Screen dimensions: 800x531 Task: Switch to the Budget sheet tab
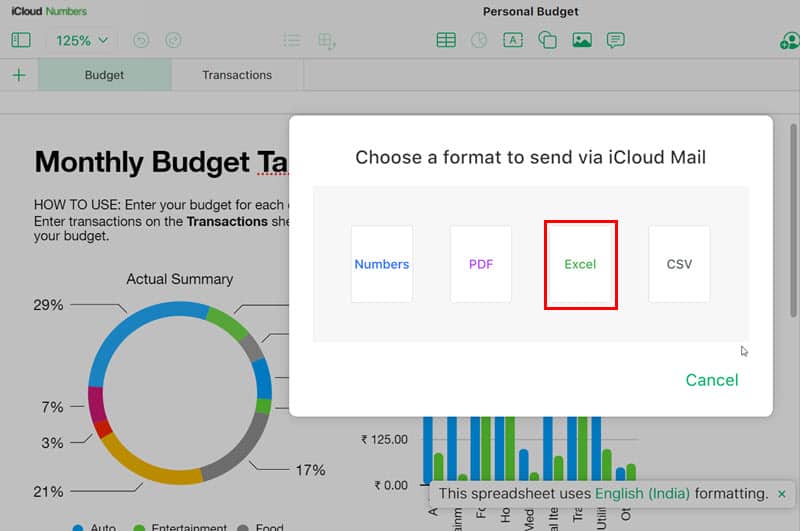[x=105, y=75]
